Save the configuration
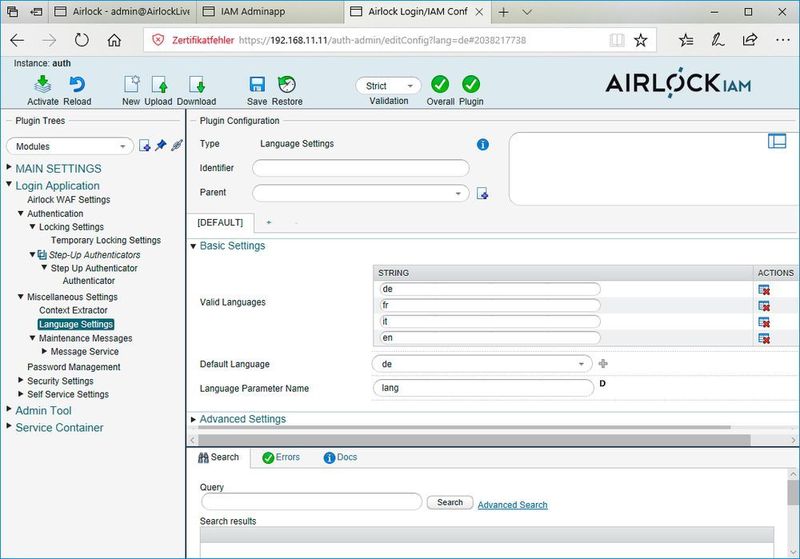The width and height of the screenshot is (800, 559). [257, 84]
